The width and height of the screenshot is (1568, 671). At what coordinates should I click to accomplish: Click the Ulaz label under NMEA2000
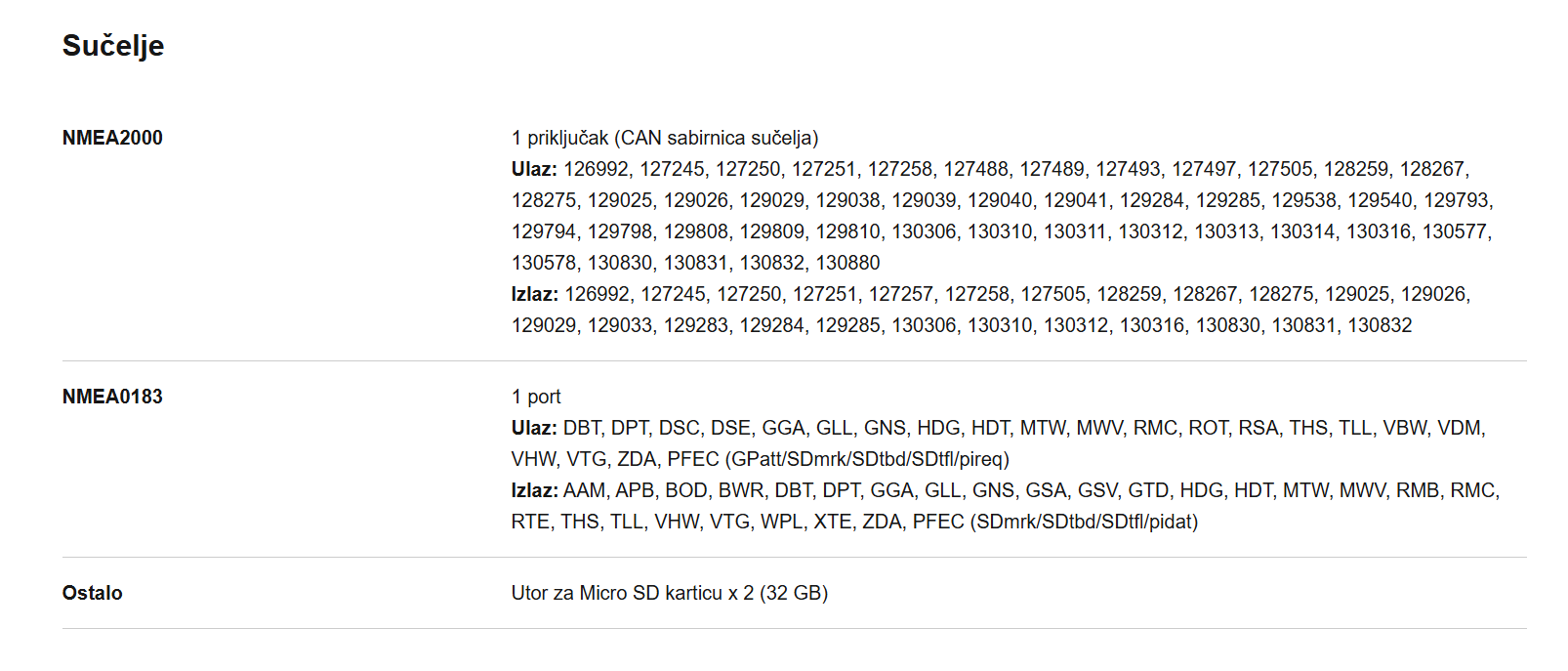[x=534, y=169]
